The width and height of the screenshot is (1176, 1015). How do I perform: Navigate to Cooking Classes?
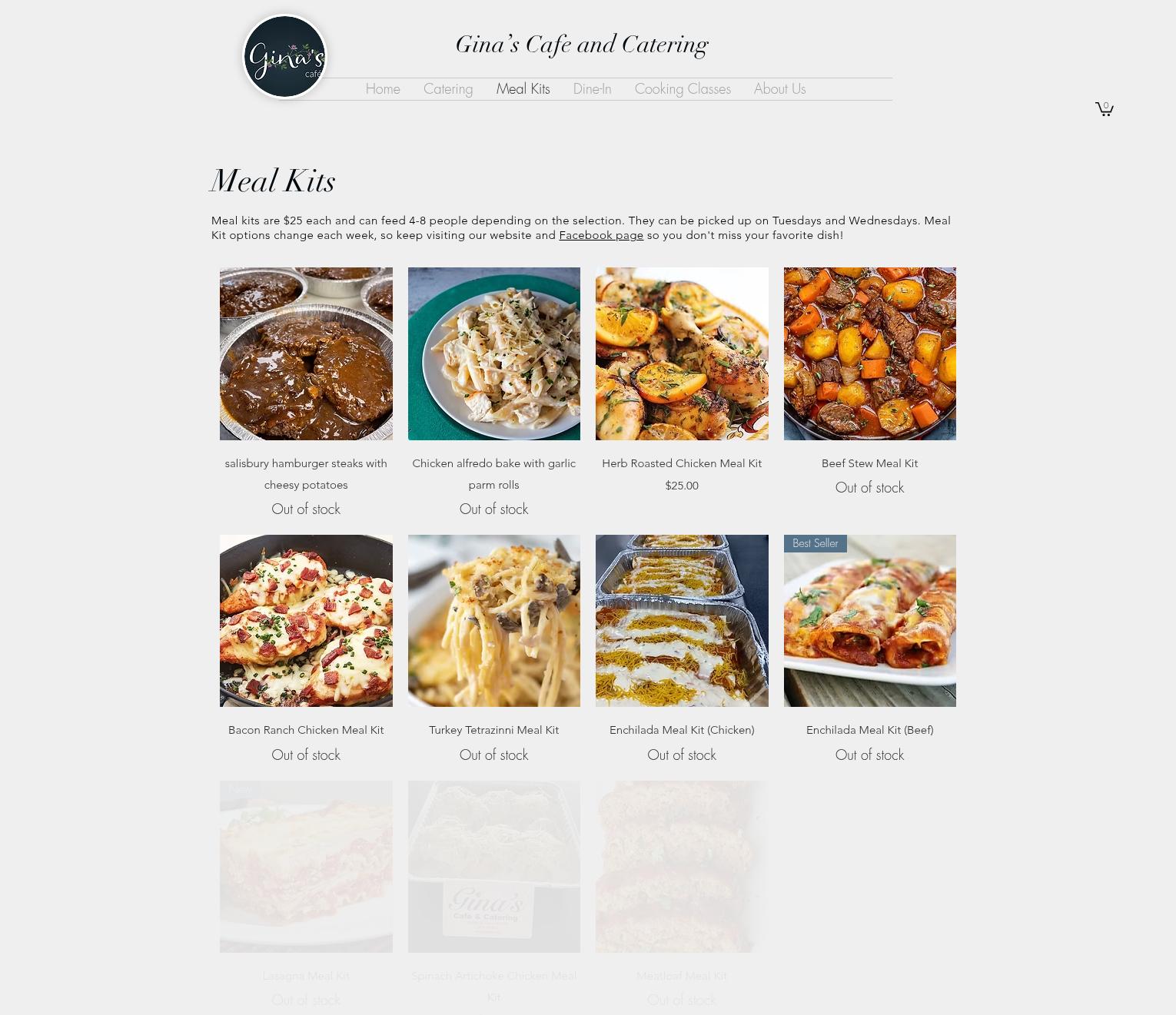coord(683,89)
